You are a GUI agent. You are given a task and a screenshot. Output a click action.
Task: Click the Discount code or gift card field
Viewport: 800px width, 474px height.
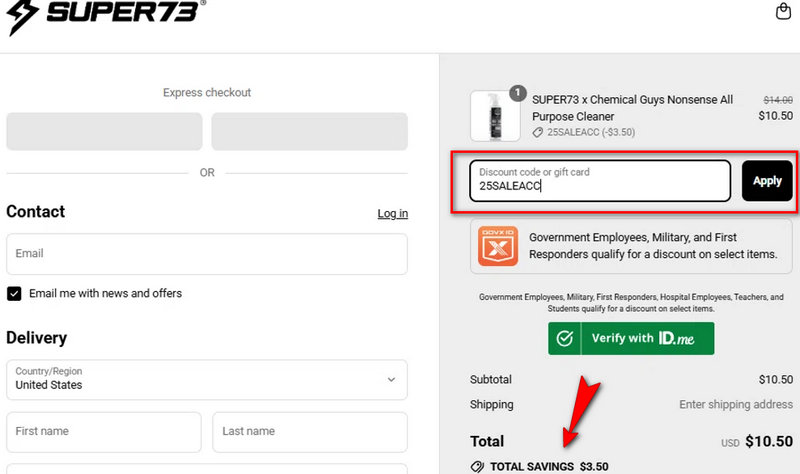coord(600,180)
